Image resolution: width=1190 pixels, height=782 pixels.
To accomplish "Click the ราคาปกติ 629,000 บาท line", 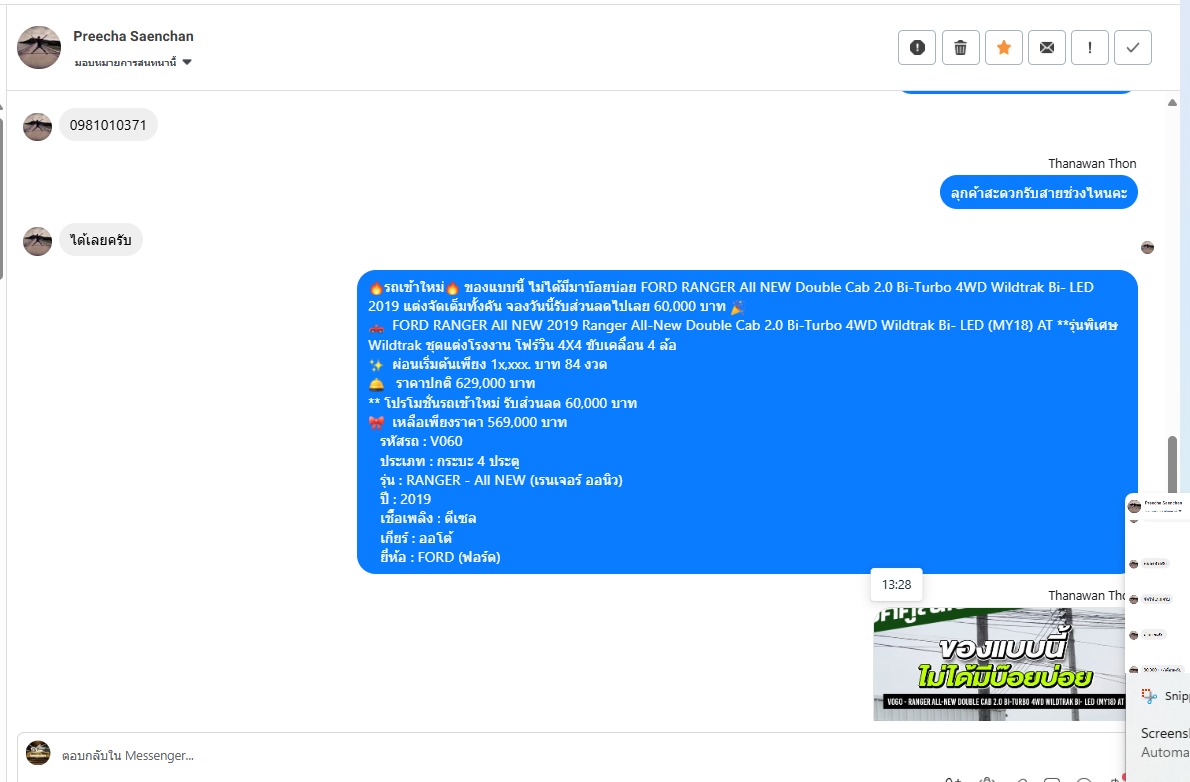I will pos(465,383).
